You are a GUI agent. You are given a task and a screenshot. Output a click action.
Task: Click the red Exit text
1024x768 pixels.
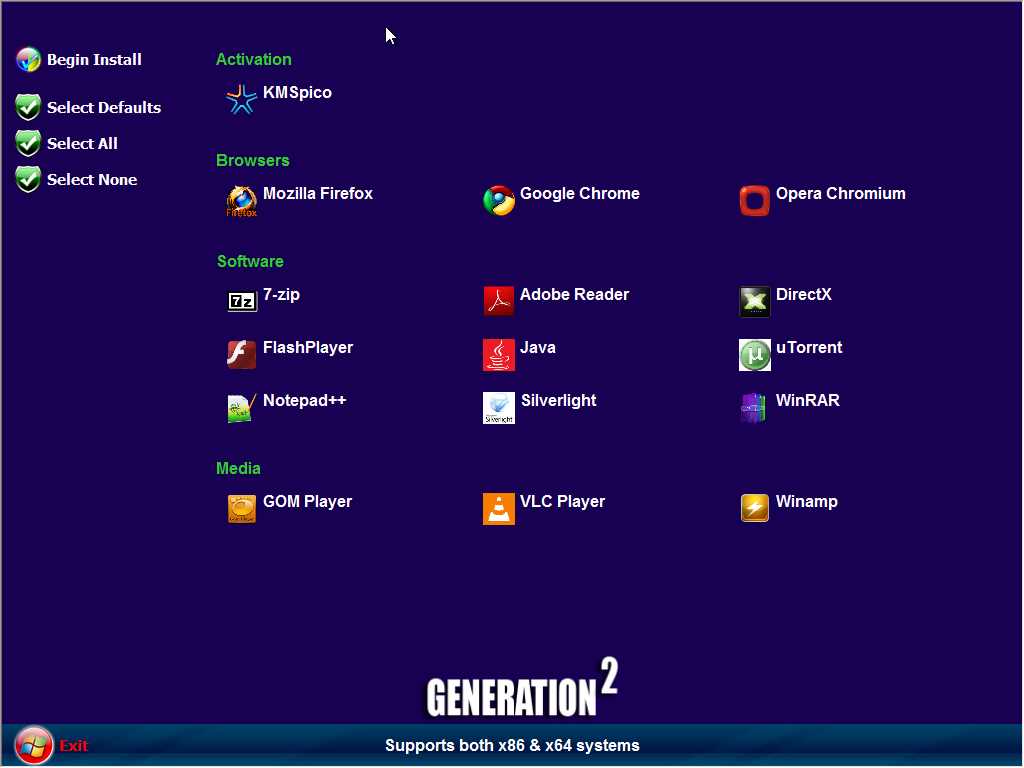[x=74, y=746]
